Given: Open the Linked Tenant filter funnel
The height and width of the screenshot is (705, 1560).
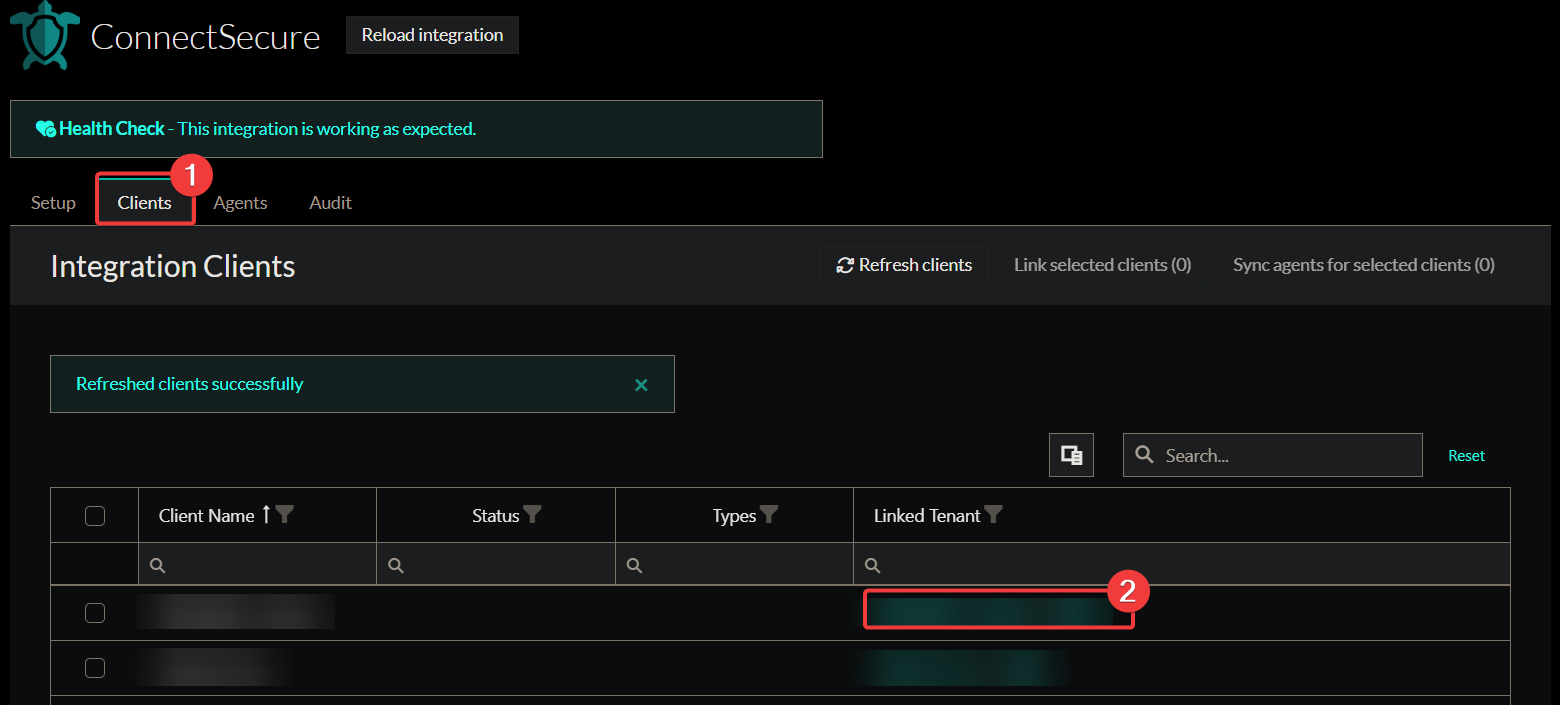Looking at the screenshot, I should (x=993, y=514).
